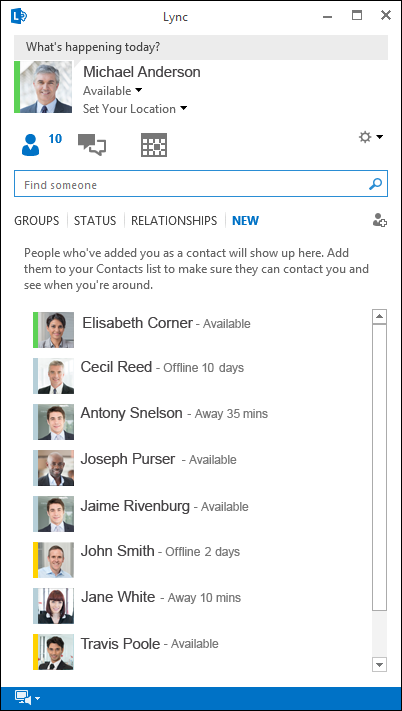402x711 pixels.
Task: Minimize the Lync window
Action: (328, 16)
